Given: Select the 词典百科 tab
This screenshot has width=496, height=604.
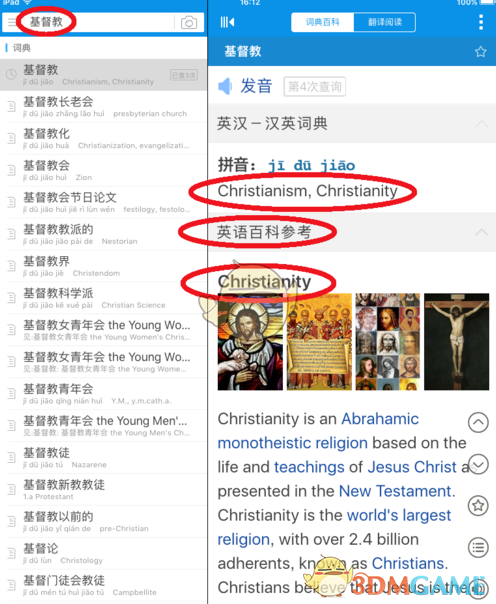Looking at the screenshot, I should (323, 22).
